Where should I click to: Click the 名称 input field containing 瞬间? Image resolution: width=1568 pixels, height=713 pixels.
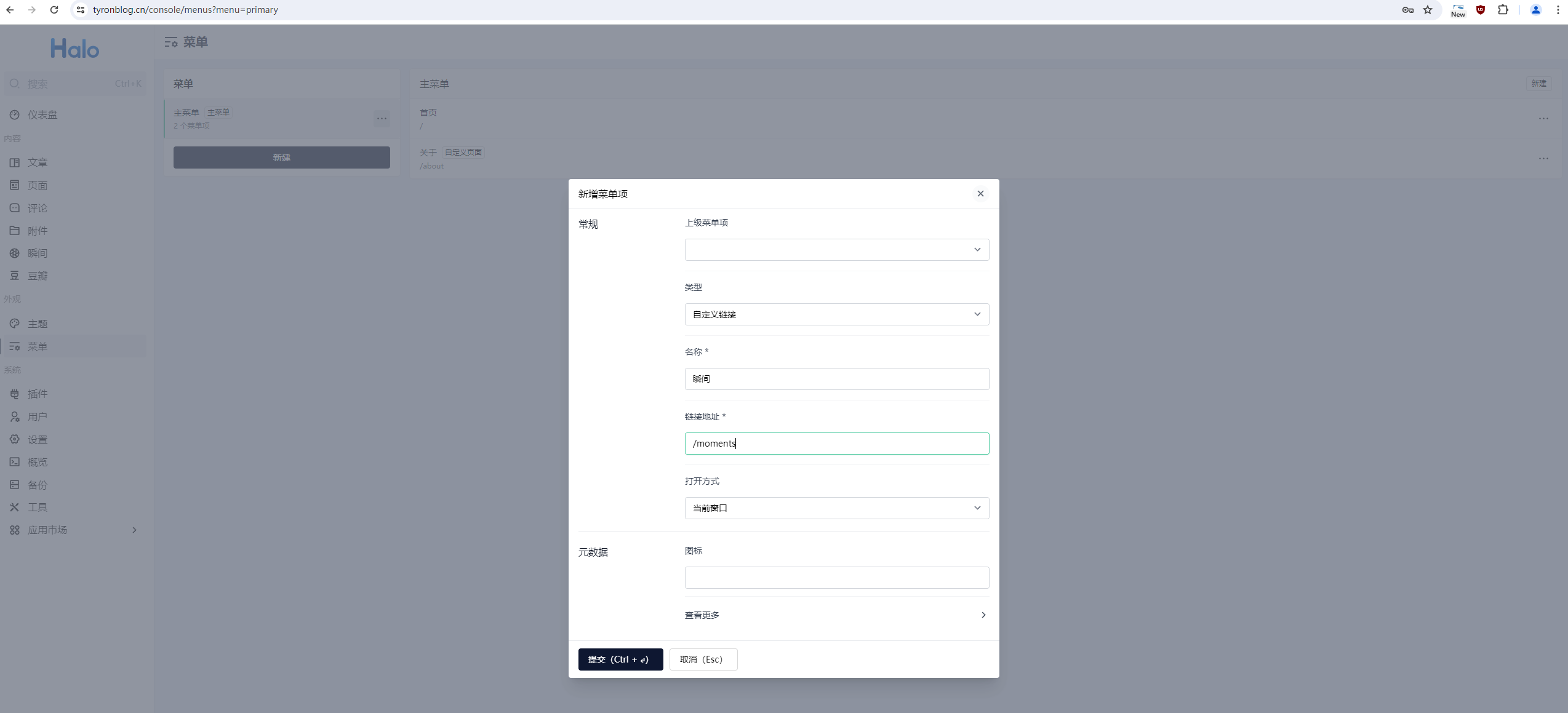pos(836,379)
